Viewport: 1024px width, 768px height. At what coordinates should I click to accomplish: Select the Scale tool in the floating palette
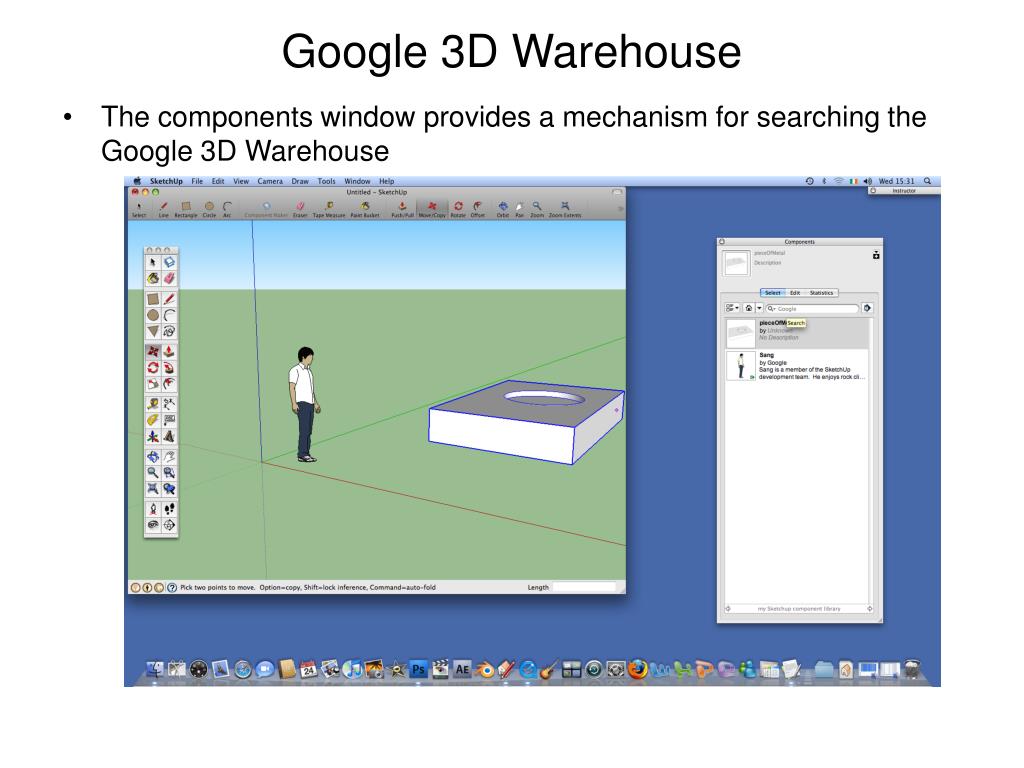click(153, 384)
